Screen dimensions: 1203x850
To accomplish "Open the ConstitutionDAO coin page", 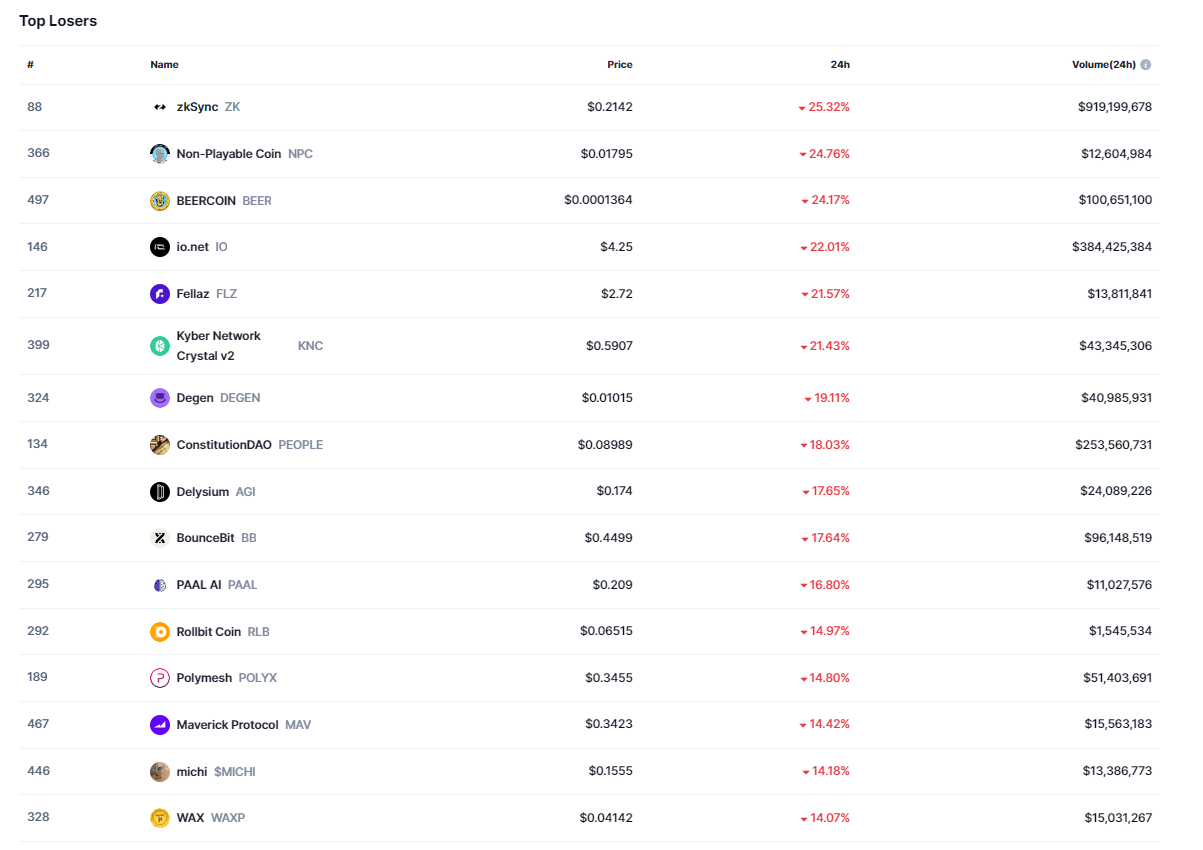I will [224, 445].
